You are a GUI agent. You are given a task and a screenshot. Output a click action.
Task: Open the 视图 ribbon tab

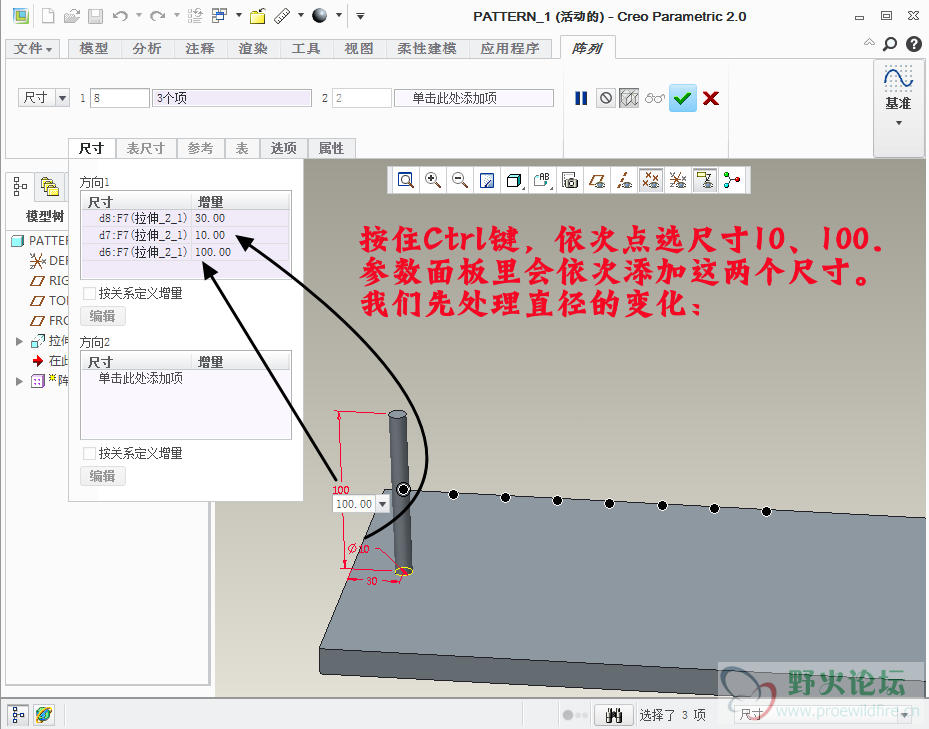(359, 49)
